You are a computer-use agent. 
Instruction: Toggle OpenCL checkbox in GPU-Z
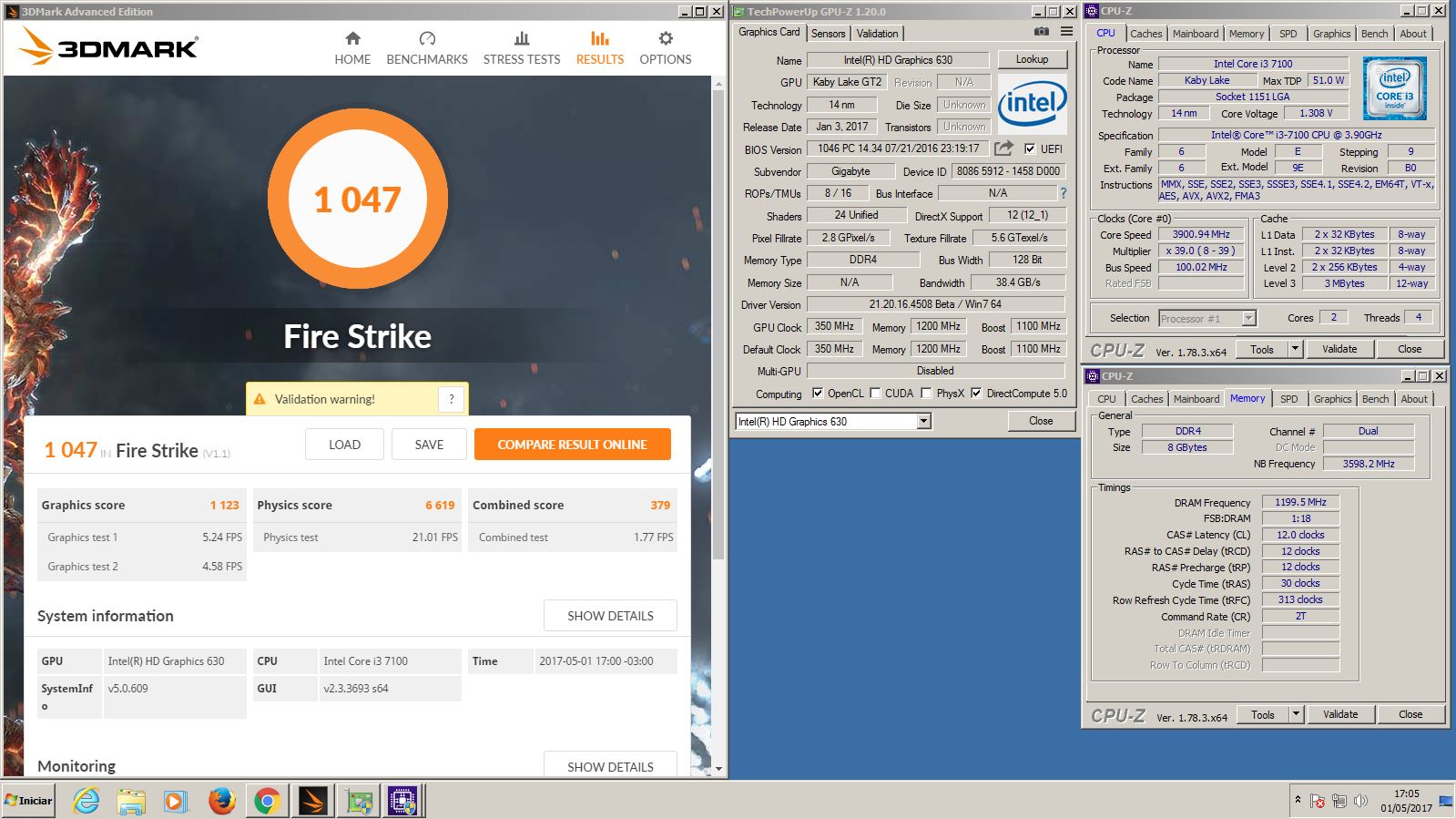point(817,394)
